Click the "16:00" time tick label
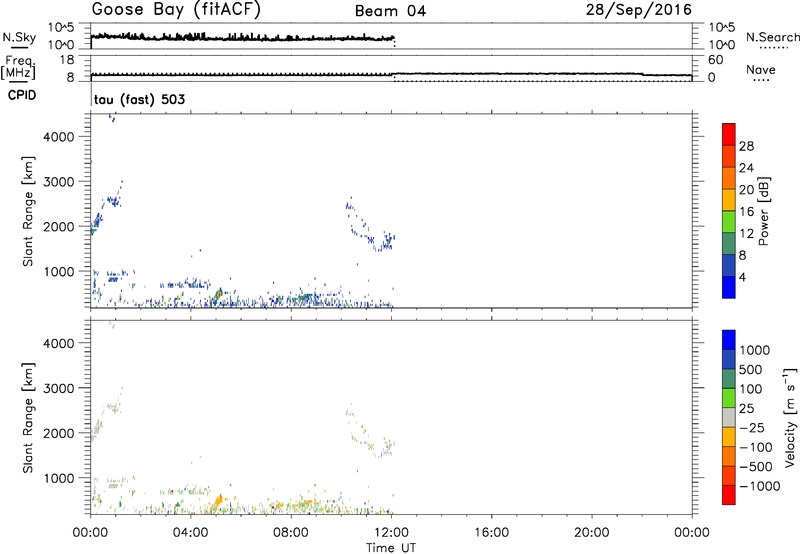The image size is (800, 554). point(491,533)
